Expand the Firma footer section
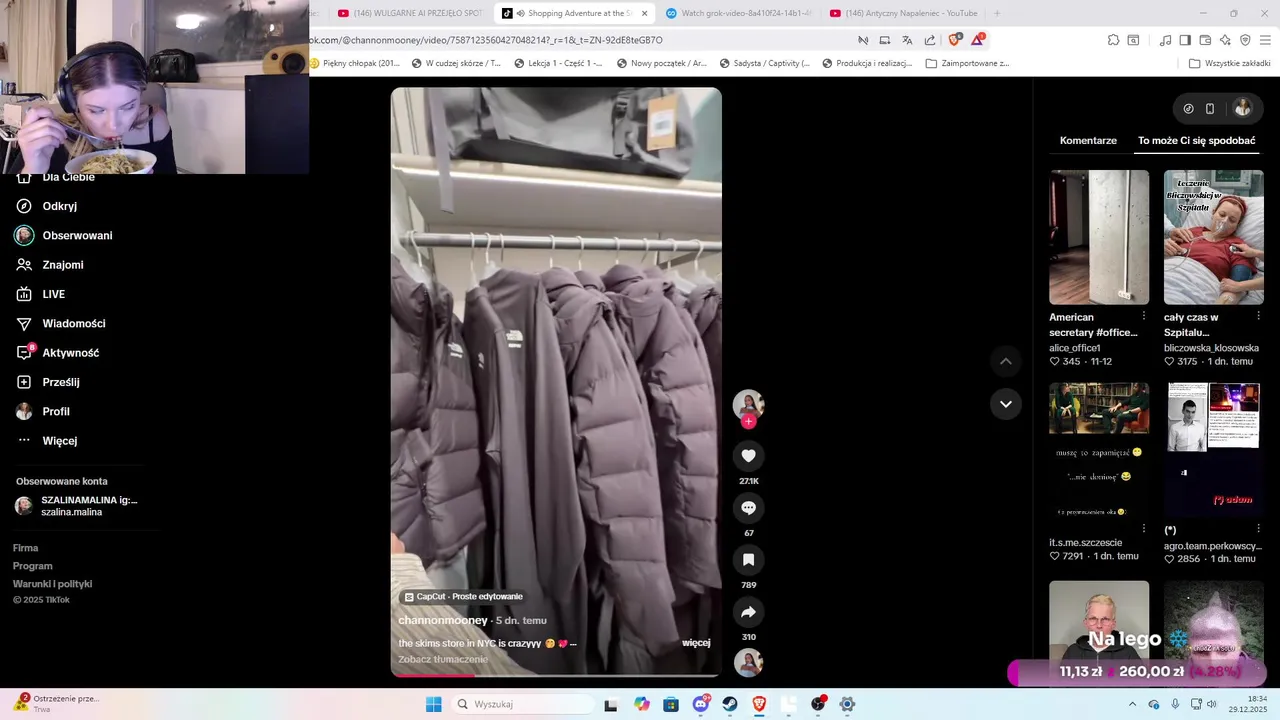1280x720 pixels. coord(26,548)
